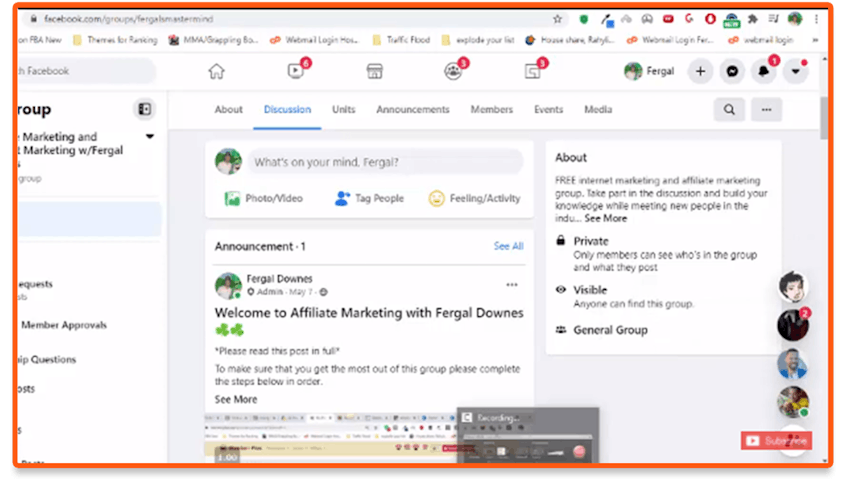Open Member Approvals in sidebar
This screenshot has height=490, width=846.
[64, 325]
